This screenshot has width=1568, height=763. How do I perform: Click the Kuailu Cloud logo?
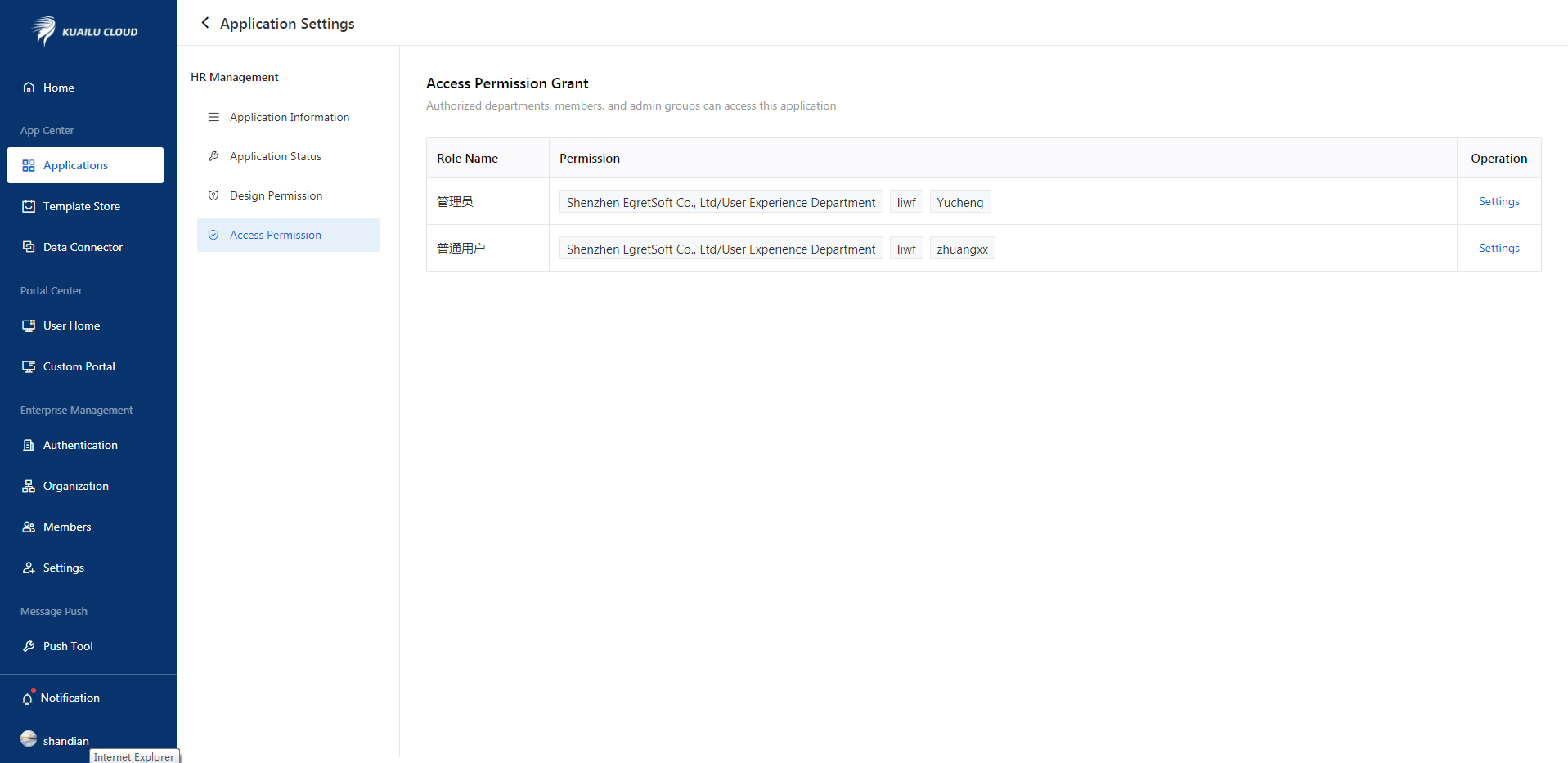point(85,31)
